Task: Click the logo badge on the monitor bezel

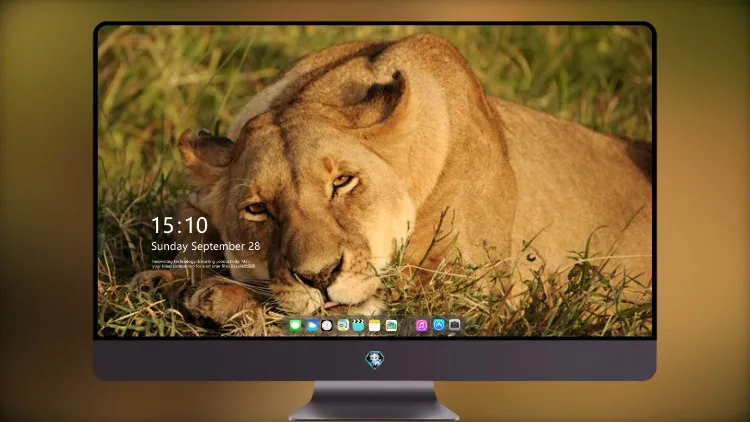Action: coord(375,360)
